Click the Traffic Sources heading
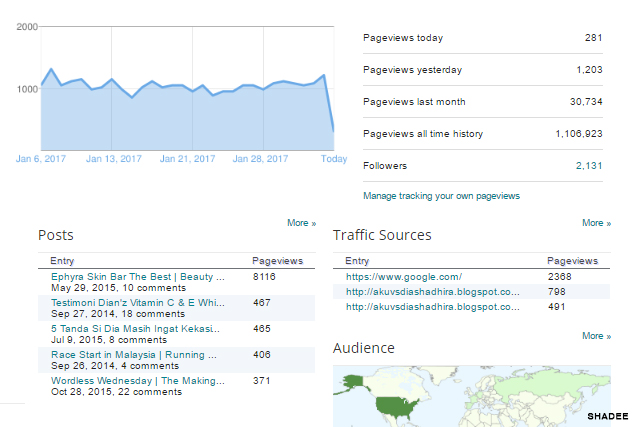The image size is (640, 427). [x=382, y=235]
